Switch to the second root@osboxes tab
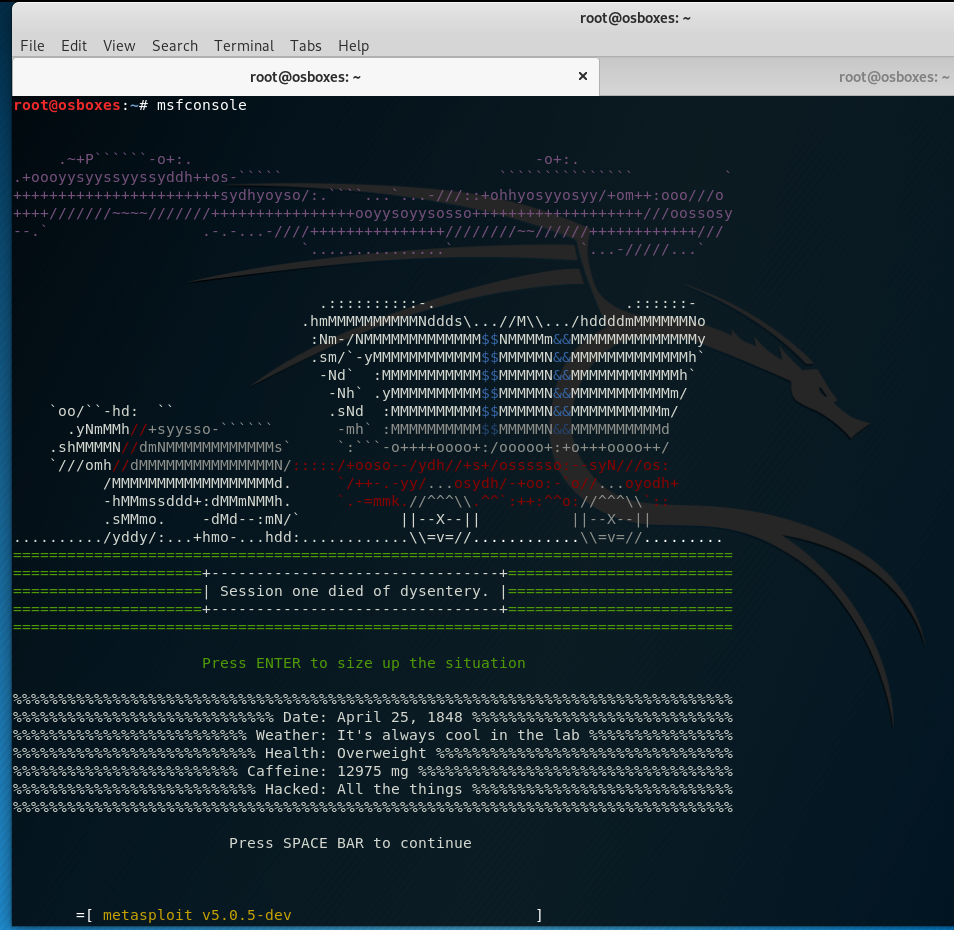 890,76
